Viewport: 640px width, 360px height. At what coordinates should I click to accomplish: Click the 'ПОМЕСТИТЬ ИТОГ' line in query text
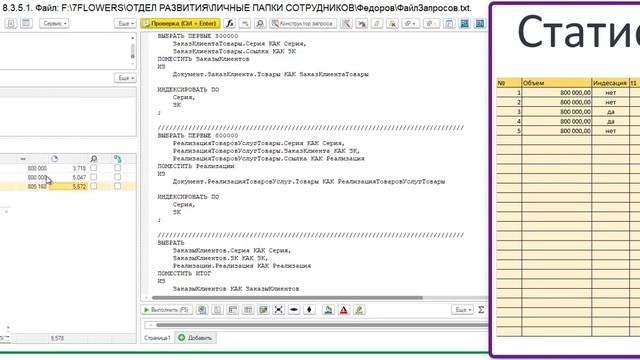(x=184, y=273)
